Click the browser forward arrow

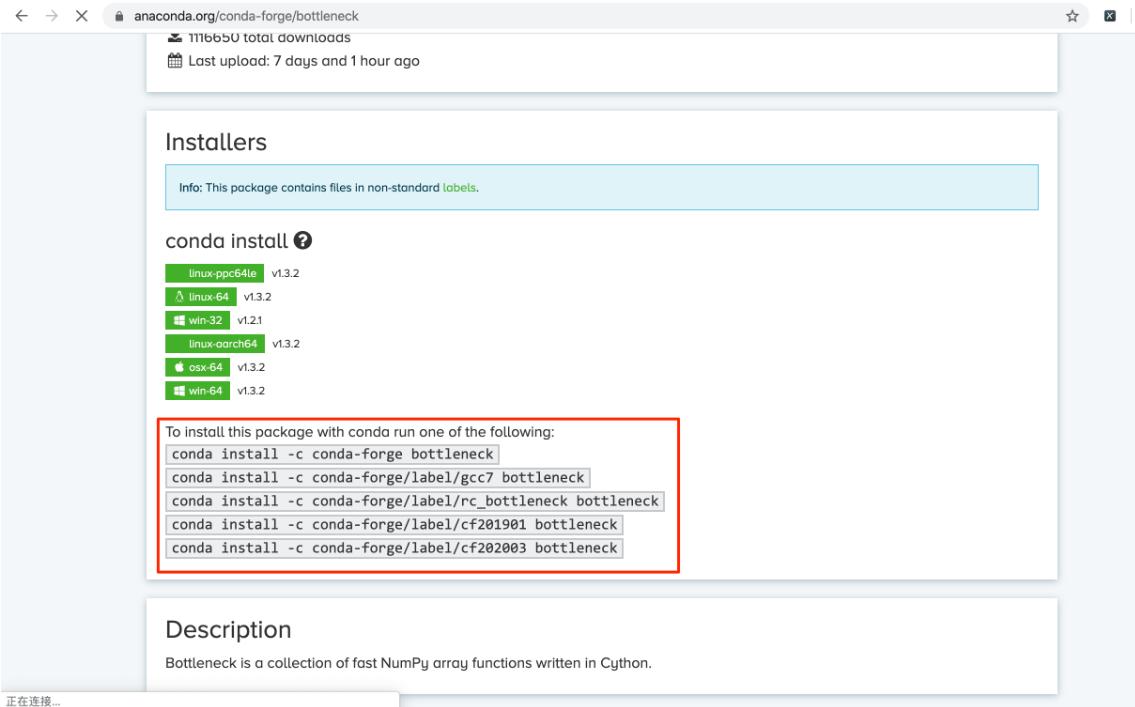click(51, 16)
